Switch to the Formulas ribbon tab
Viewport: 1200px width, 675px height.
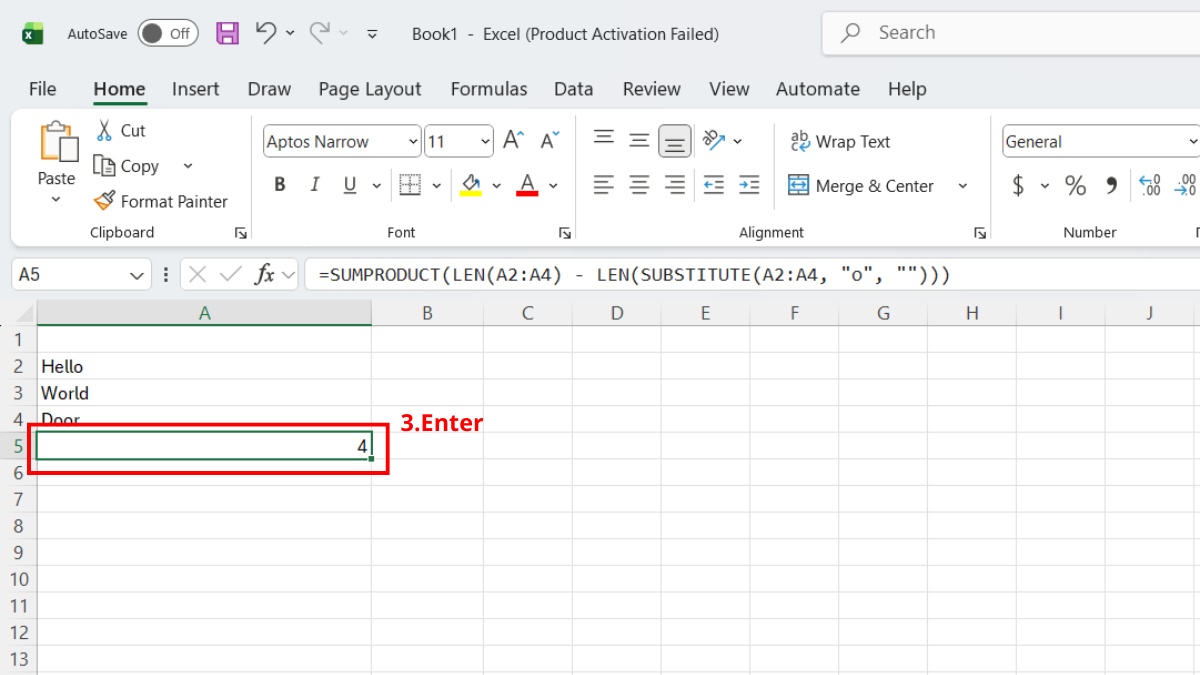click(x=489, y=89)
